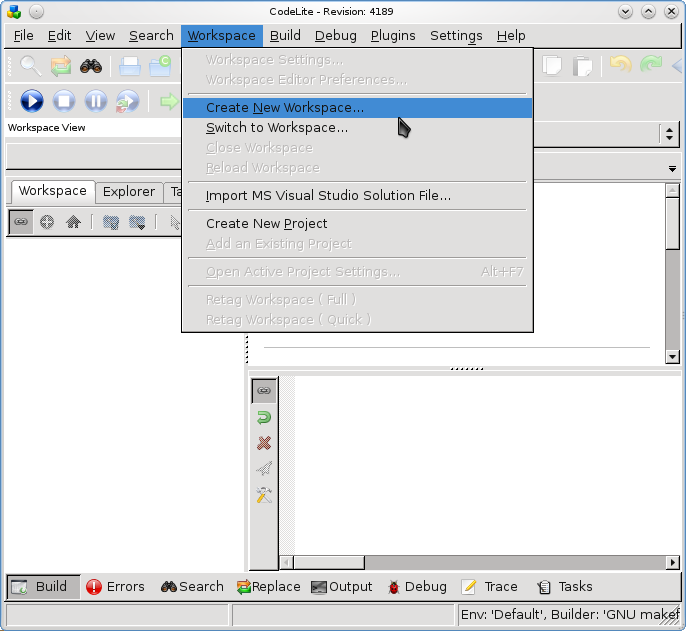This screenshot has height=631, width=686.
Task: Select Create New Workspace menu entry
Action: click(285, 108)
